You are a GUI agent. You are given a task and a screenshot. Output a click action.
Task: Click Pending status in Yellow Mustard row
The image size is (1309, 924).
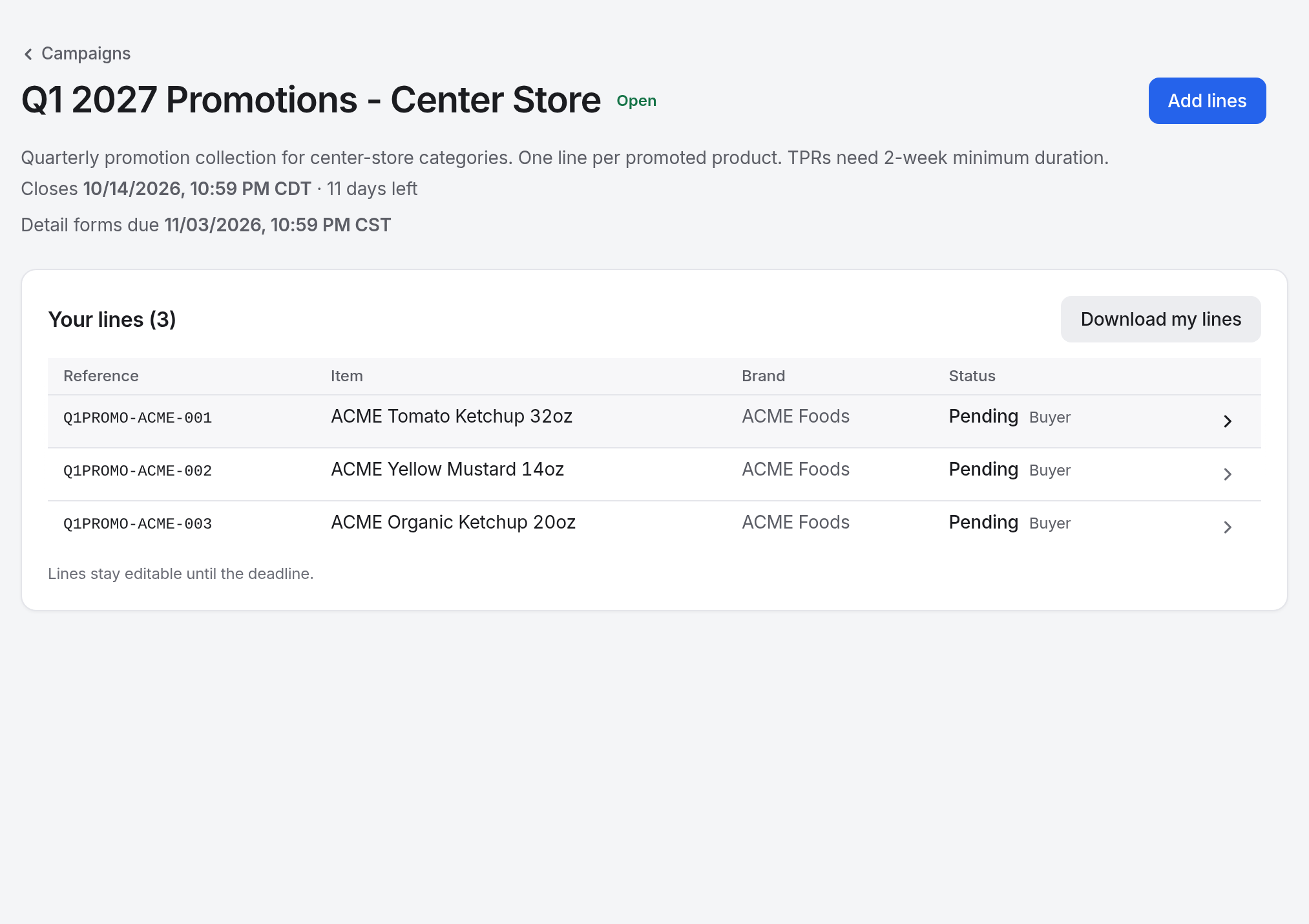[983, 470]
